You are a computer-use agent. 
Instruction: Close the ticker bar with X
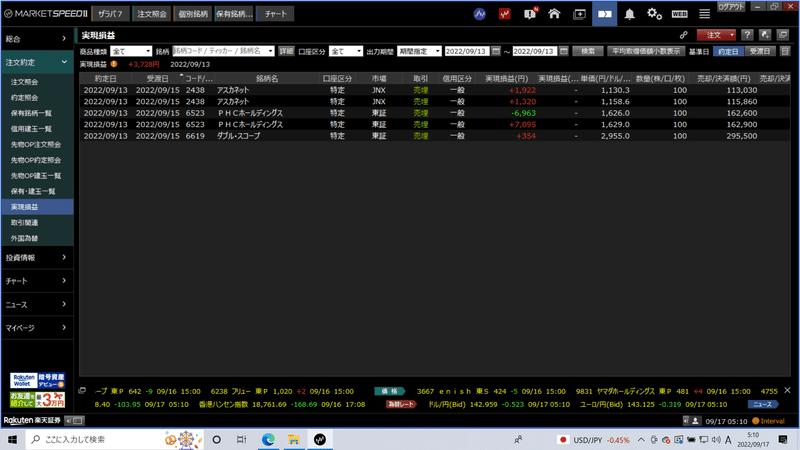(x=787, y=390)
